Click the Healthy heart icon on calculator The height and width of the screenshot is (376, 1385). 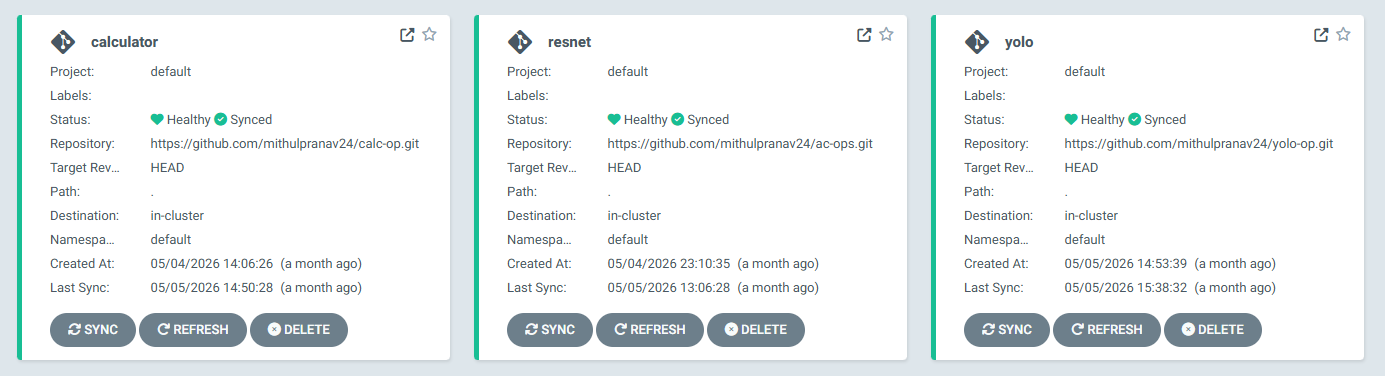(x=157, y=119)
